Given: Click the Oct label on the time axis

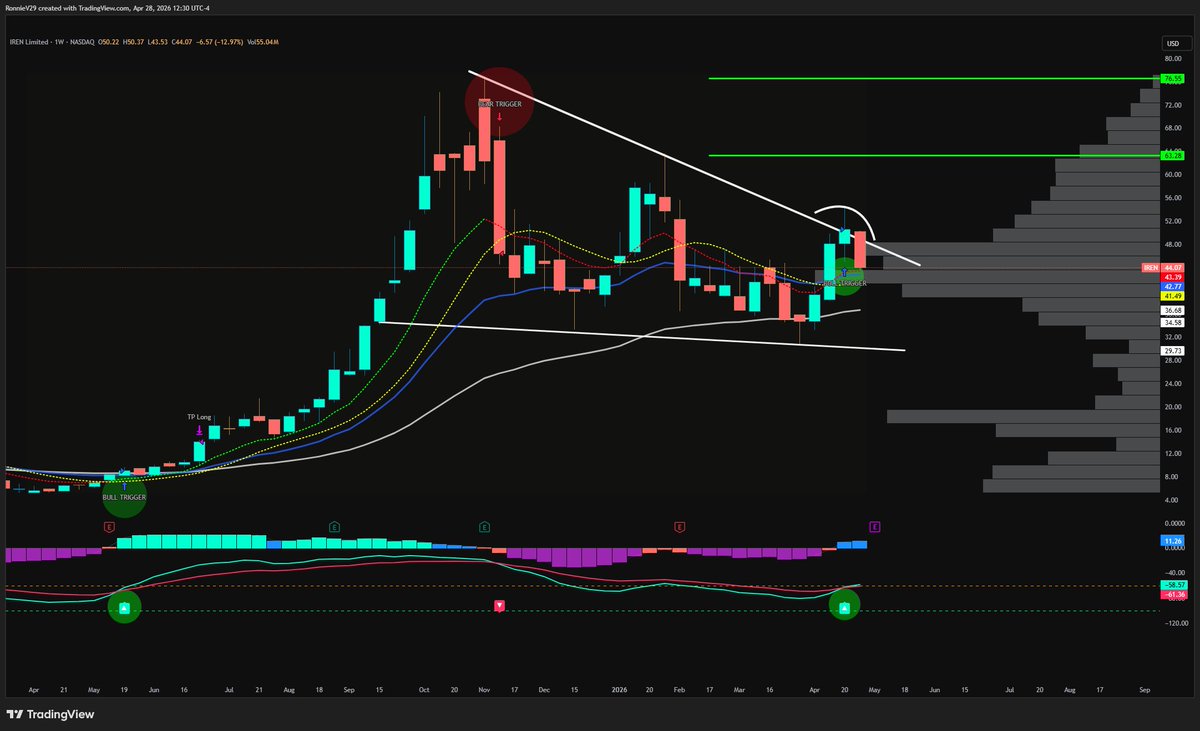Looking at the screenshot, I should [424, 689].
